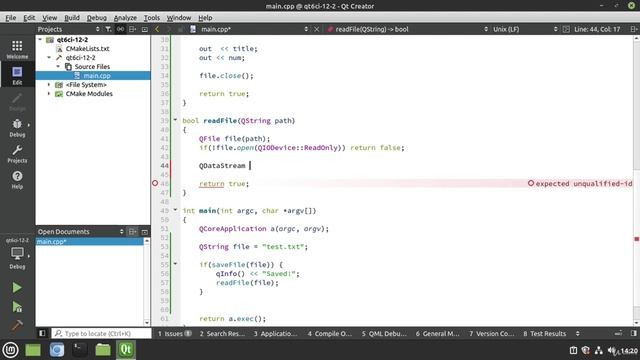Open the Window menu
The width and height of the screenshot is (640, 360).
(x=179, y=18)
